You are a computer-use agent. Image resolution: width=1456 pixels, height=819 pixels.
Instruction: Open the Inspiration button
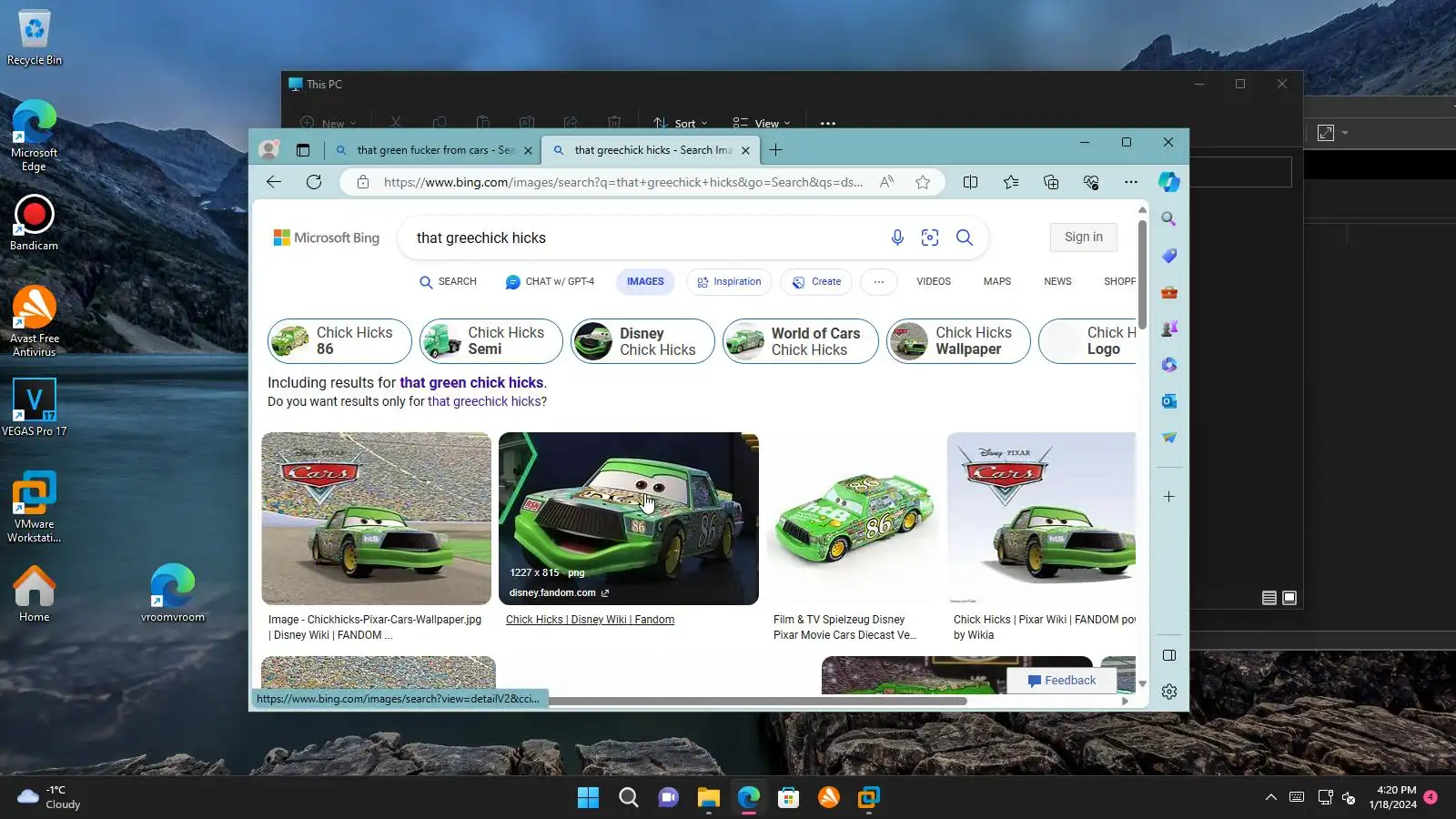click(x=729, y=282)
